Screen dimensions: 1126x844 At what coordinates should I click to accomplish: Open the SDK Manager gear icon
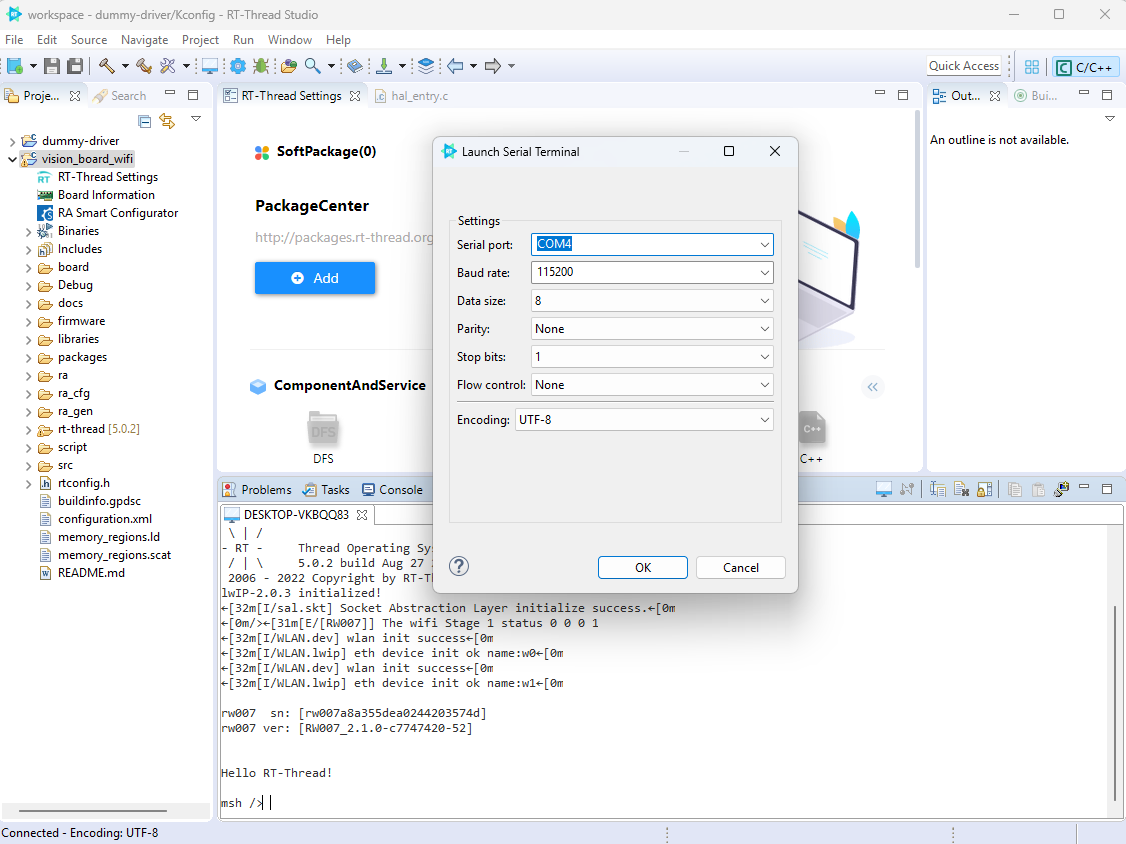[x=237, y=66]
